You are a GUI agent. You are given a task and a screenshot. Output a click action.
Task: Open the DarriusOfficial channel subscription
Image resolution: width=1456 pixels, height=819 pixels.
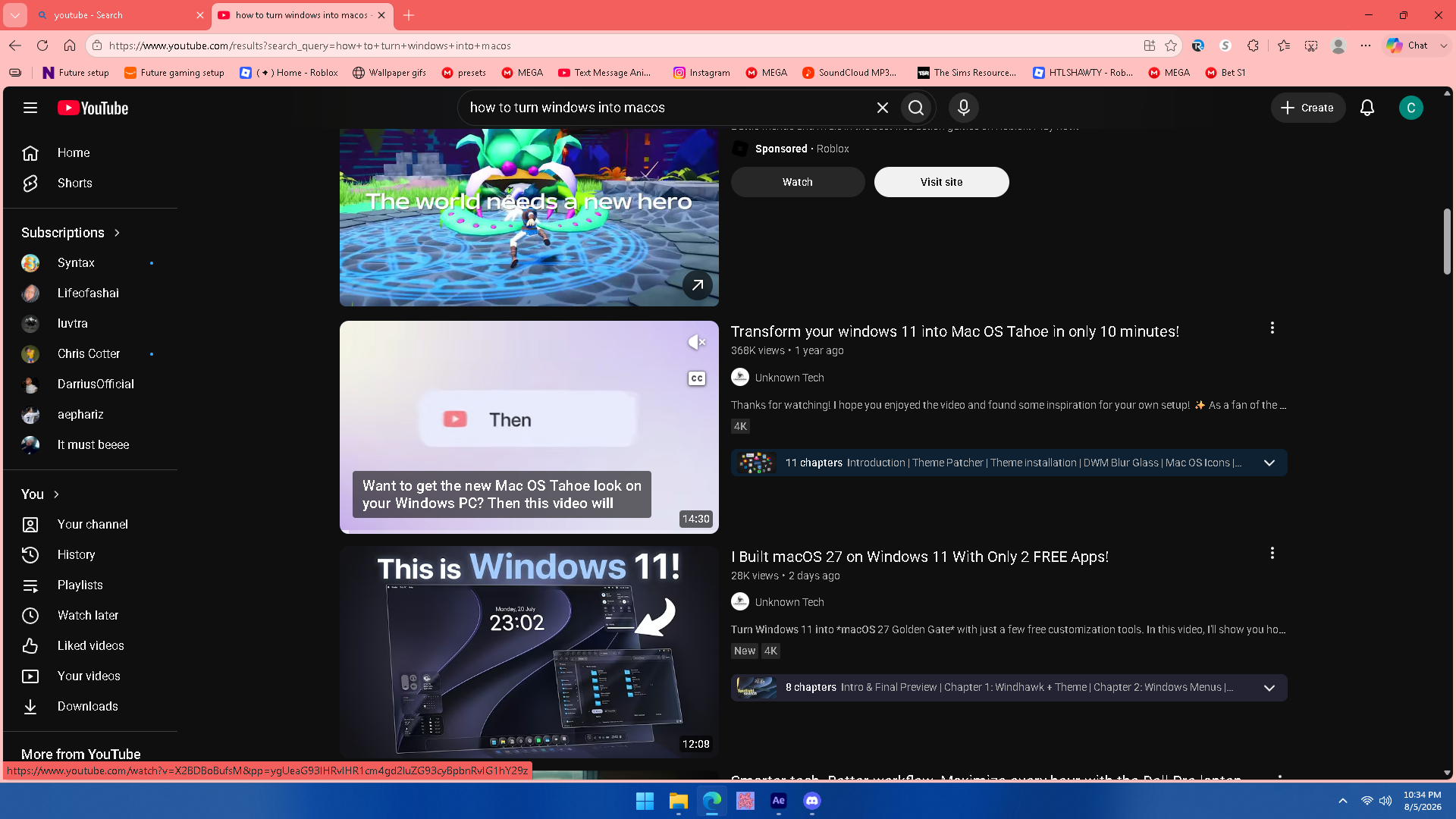(x=90, y=384)
